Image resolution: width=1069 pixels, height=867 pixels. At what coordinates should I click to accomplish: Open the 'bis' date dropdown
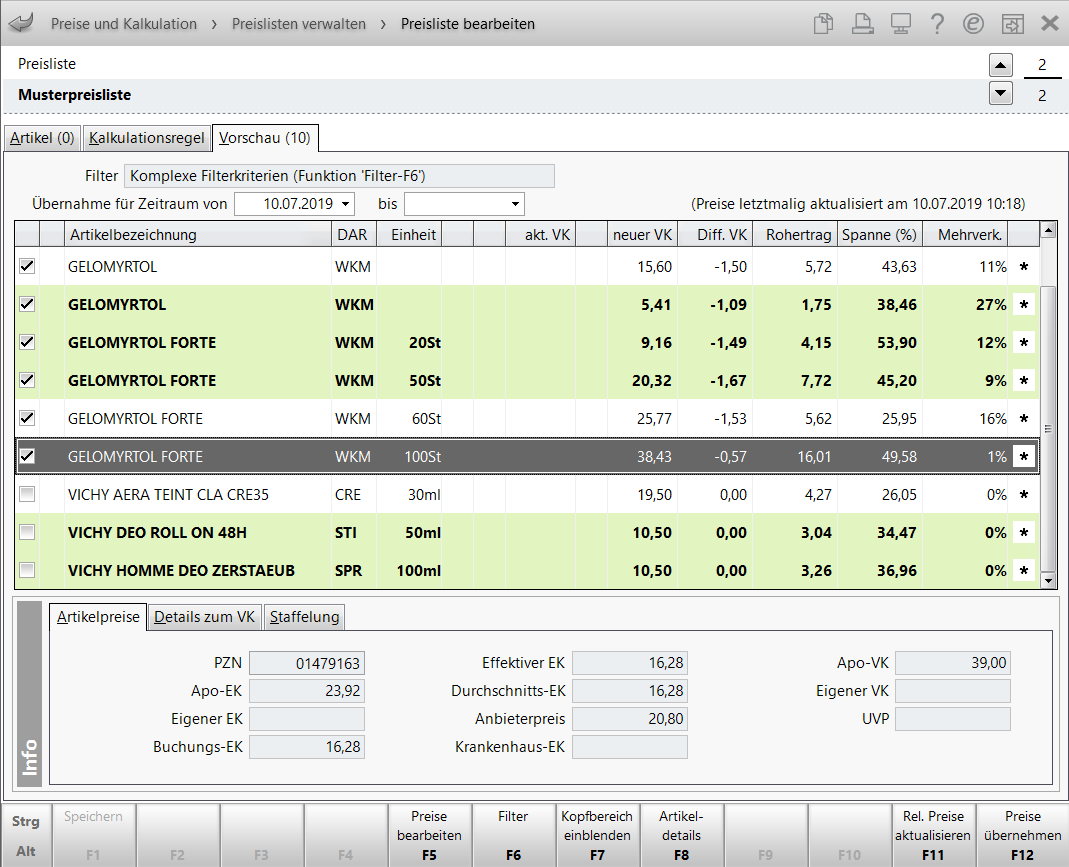(515, 204)
